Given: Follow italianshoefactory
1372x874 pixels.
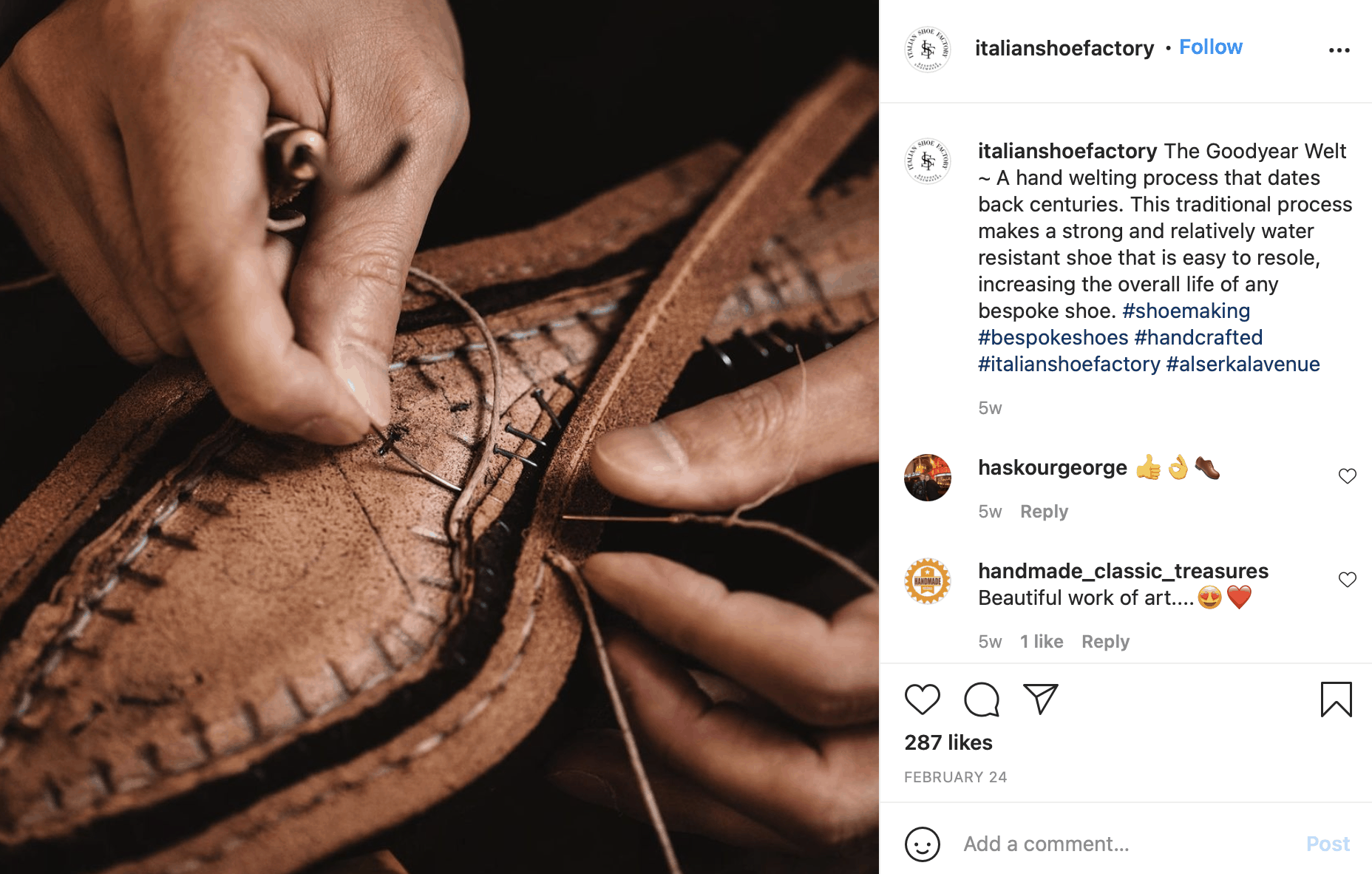Looking at the screenshot, I should tap(1211, 47).
